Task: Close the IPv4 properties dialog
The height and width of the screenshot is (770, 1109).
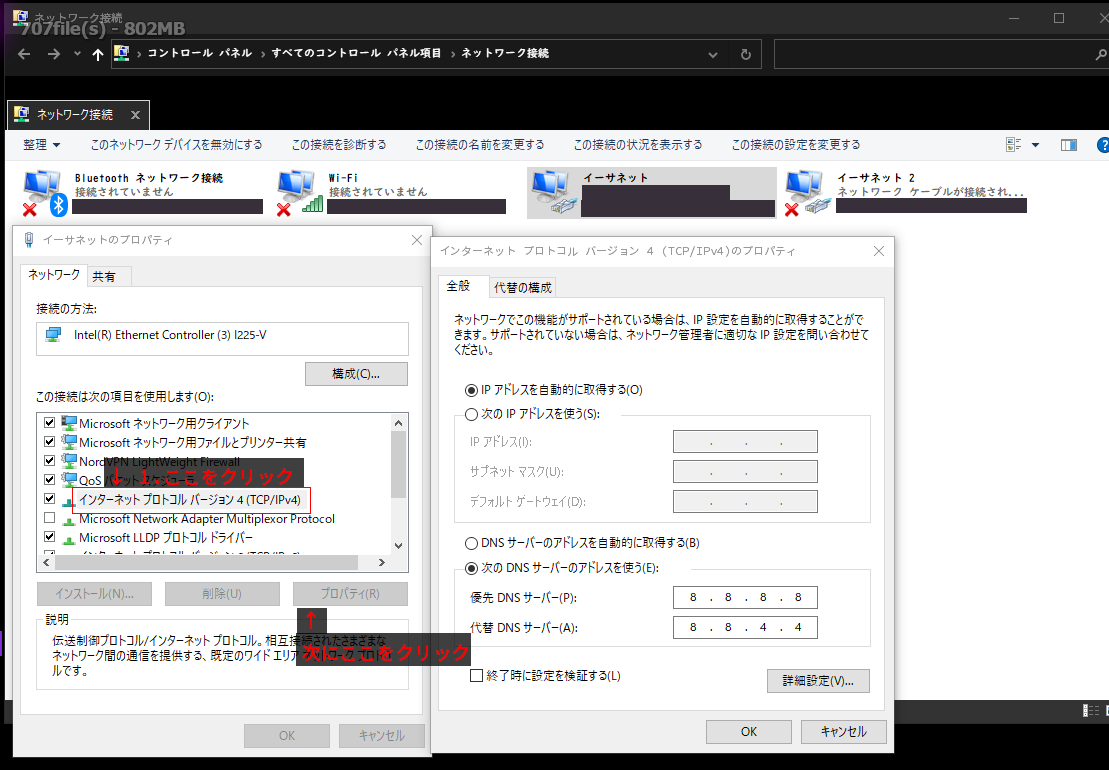Action: point(878,251)
